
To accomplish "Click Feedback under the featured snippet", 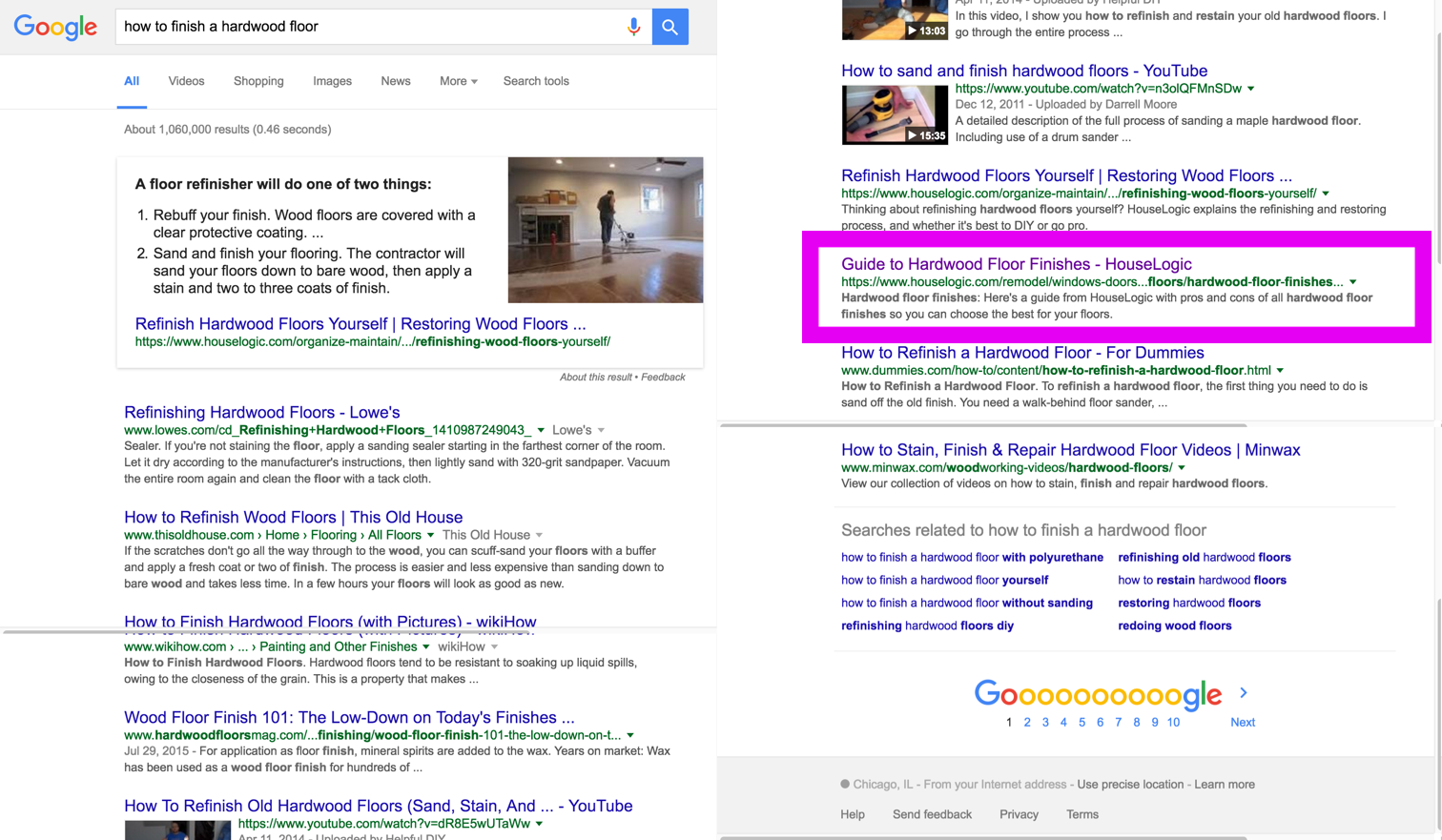I will point(663,377).
